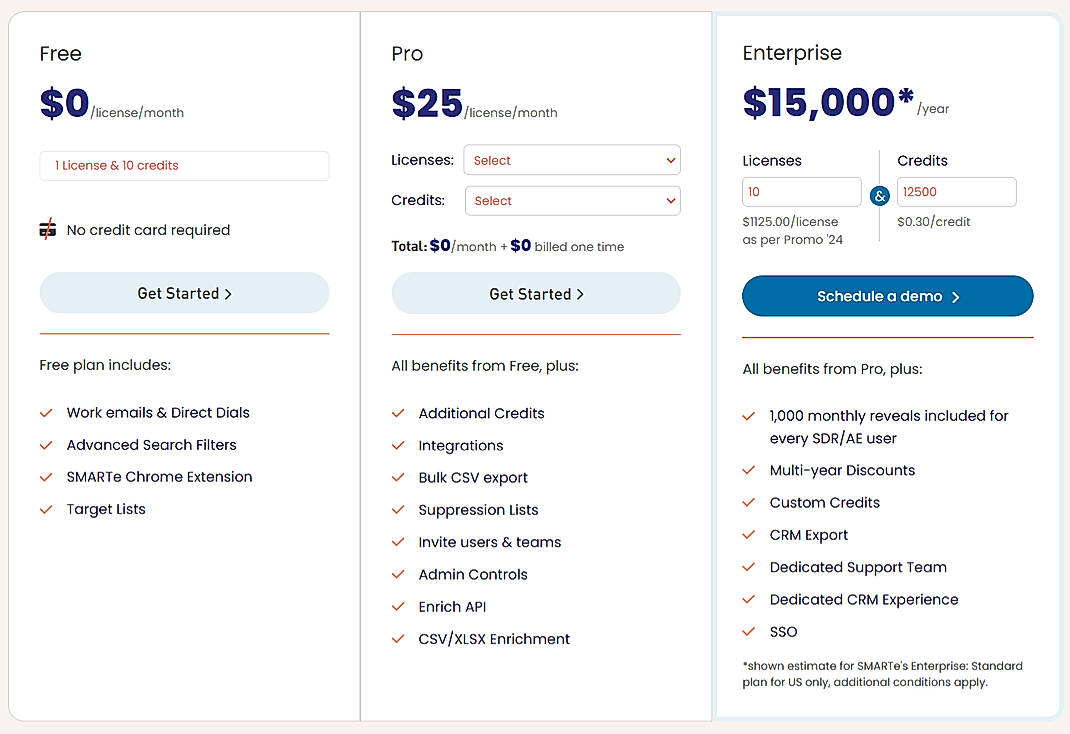This screenshot has width=1070, height=734.
Task: Click the "1 License & 10 credits" box
Action: coord(184,165)
